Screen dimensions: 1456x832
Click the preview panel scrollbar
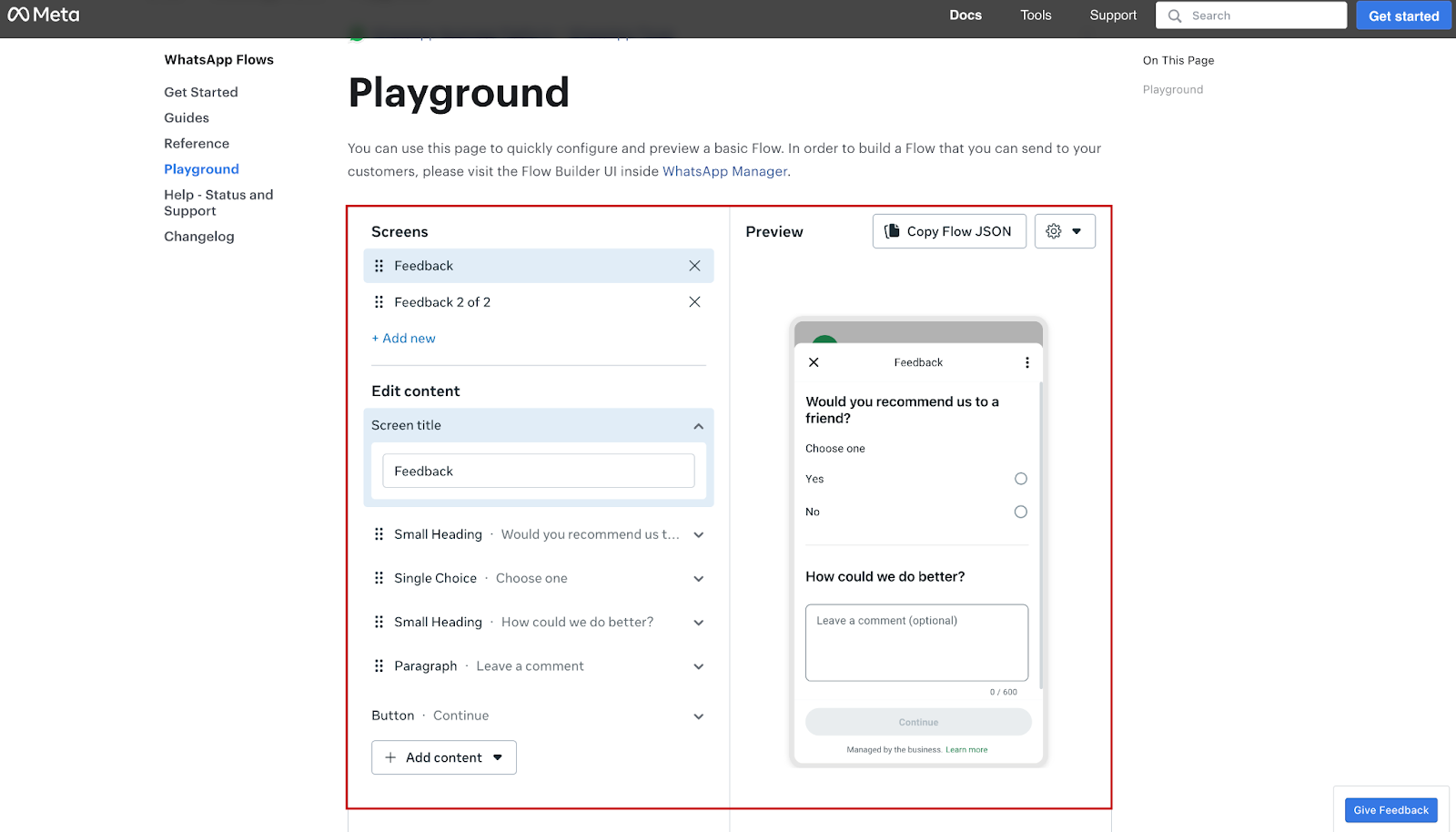[1041, 535]
